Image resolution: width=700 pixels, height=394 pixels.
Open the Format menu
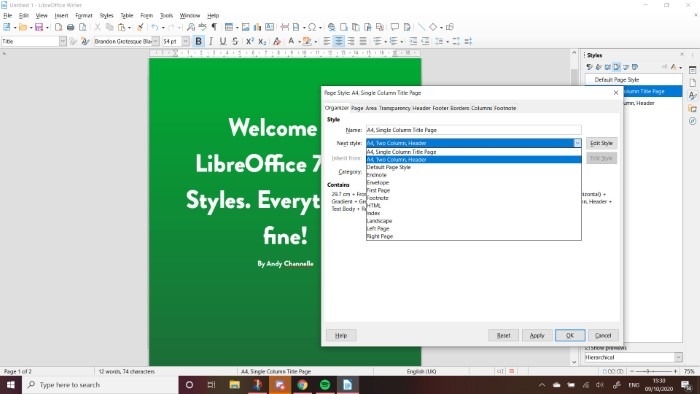point(83,16)
